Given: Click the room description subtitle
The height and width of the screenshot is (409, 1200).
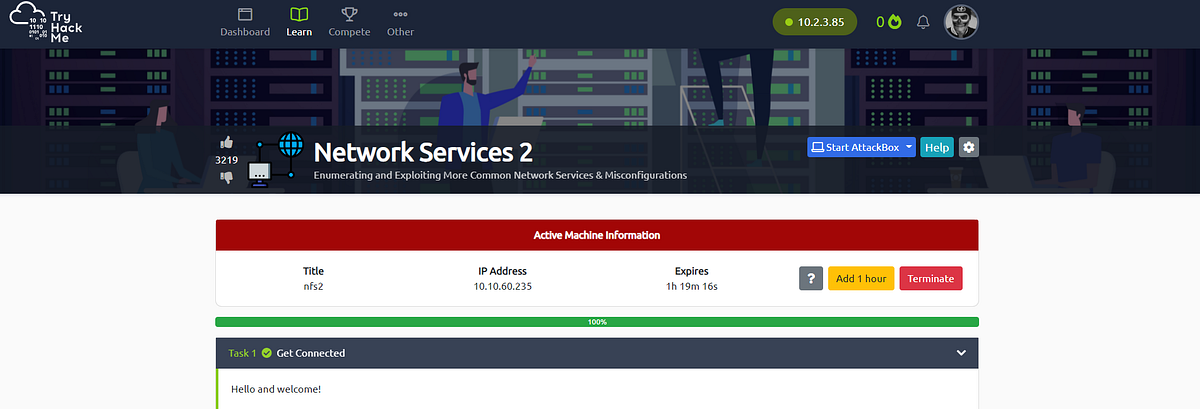Looking at the screenshot, I should [500, 175].
